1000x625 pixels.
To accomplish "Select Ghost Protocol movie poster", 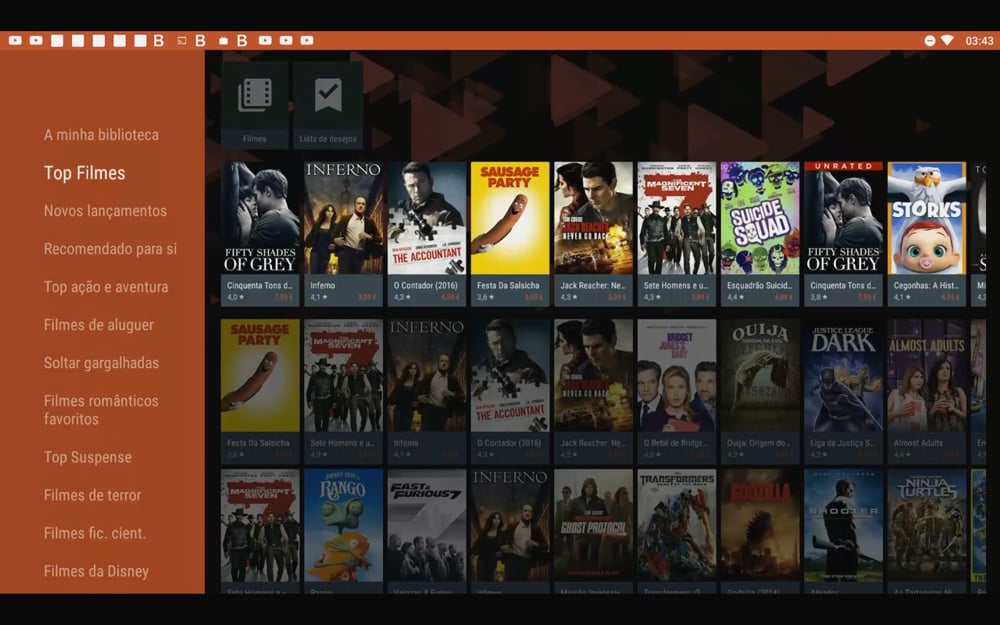I will pos(593,526).
